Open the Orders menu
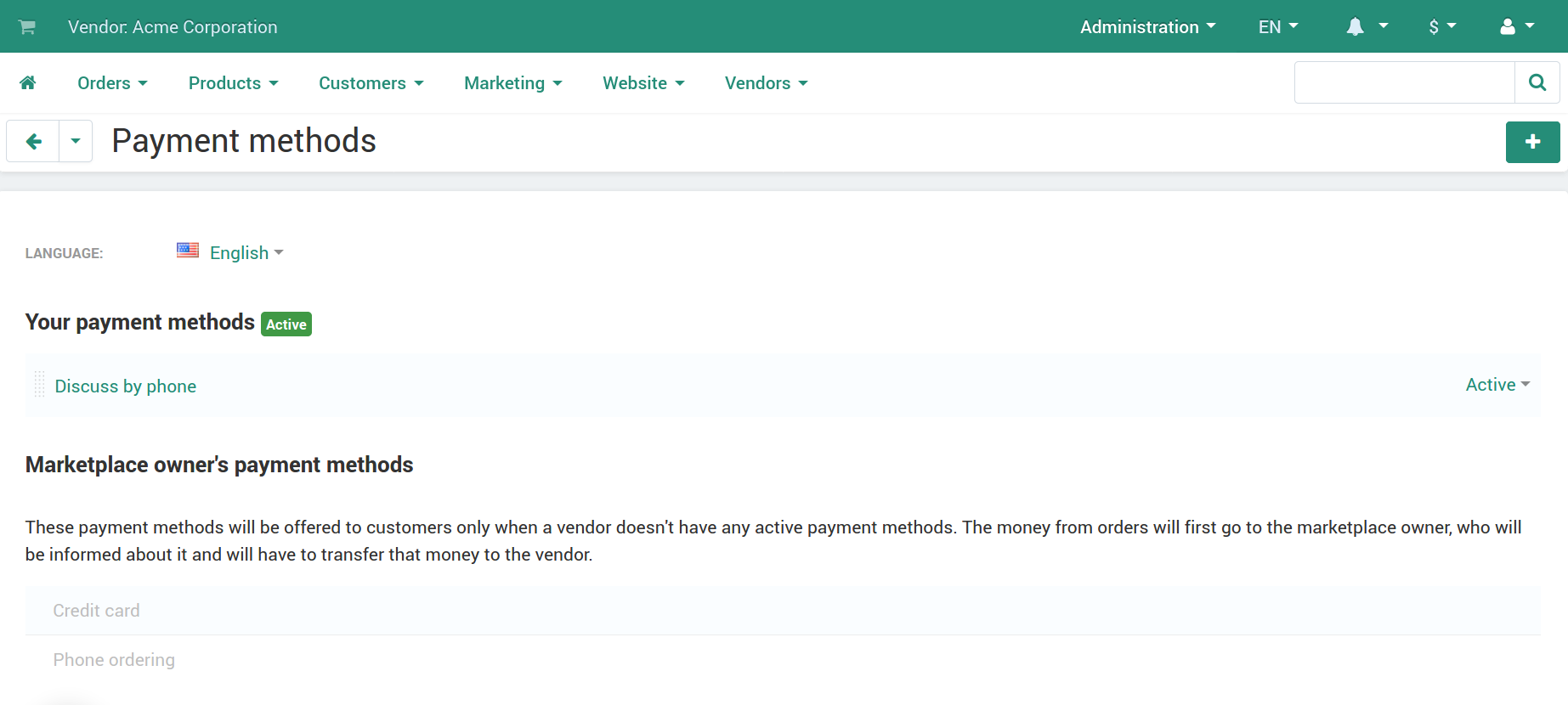 click(x=112, y=82)
